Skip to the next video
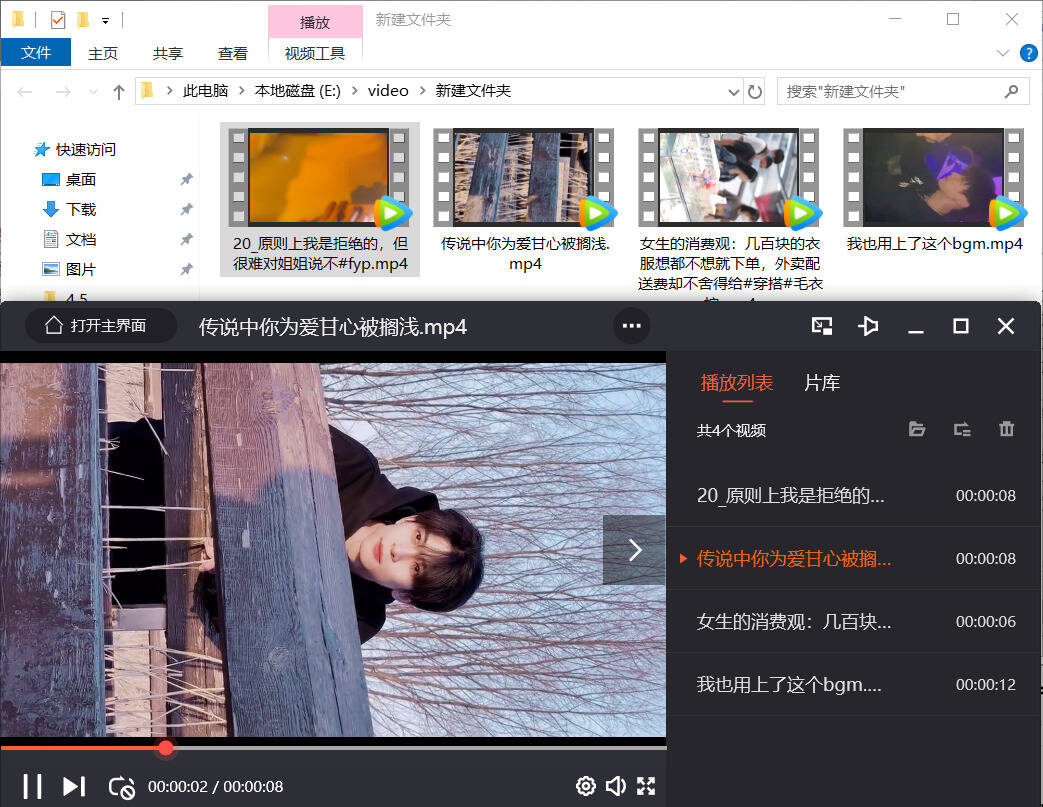Screen dimensions: 1043x807 pos(74,786)
